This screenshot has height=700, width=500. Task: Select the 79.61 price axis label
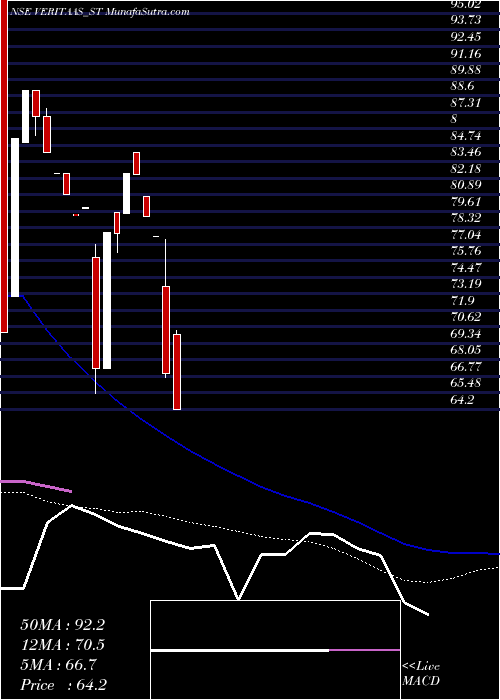point(466,202)
